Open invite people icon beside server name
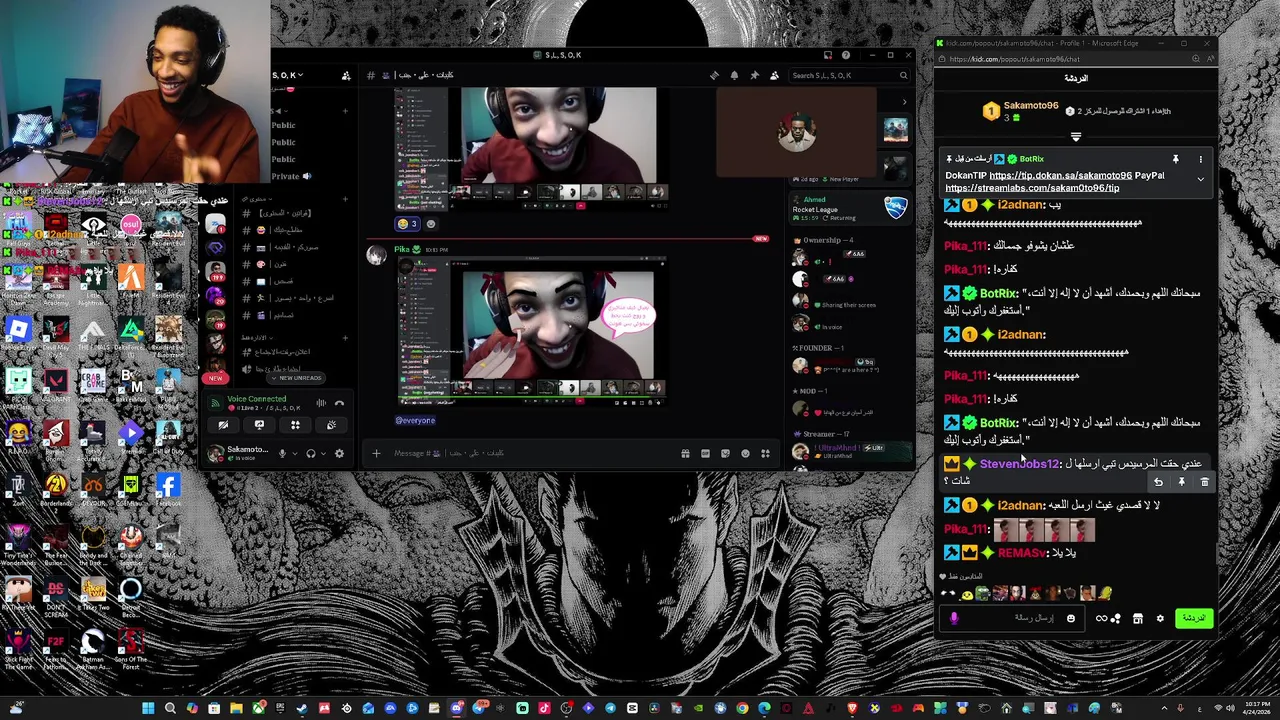This screenshot has height=720, width=1280. pos(346,75)
